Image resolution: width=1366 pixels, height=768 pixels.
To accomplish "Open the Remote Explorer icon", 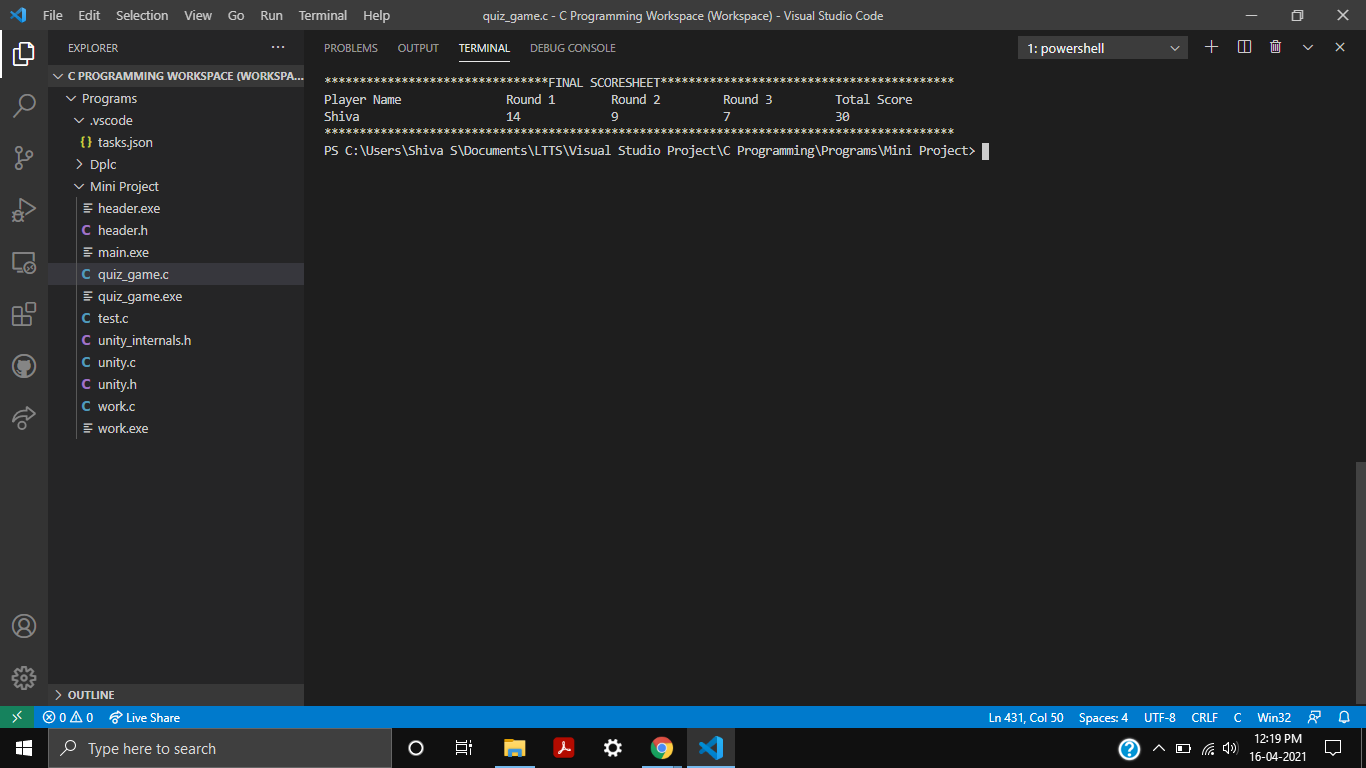I will pos(24,261).
